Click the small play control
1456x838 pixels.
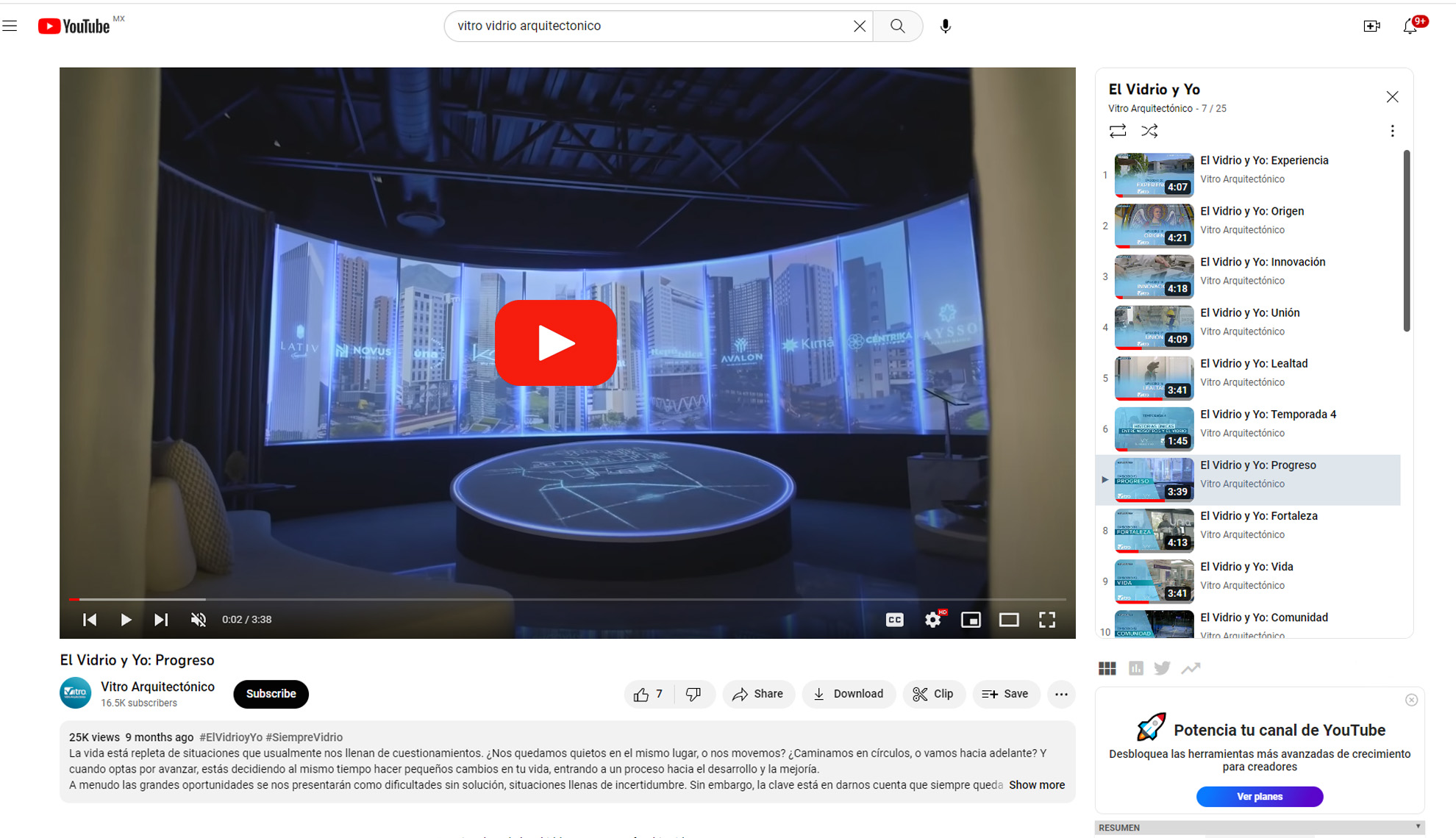[x=125, y=620]
